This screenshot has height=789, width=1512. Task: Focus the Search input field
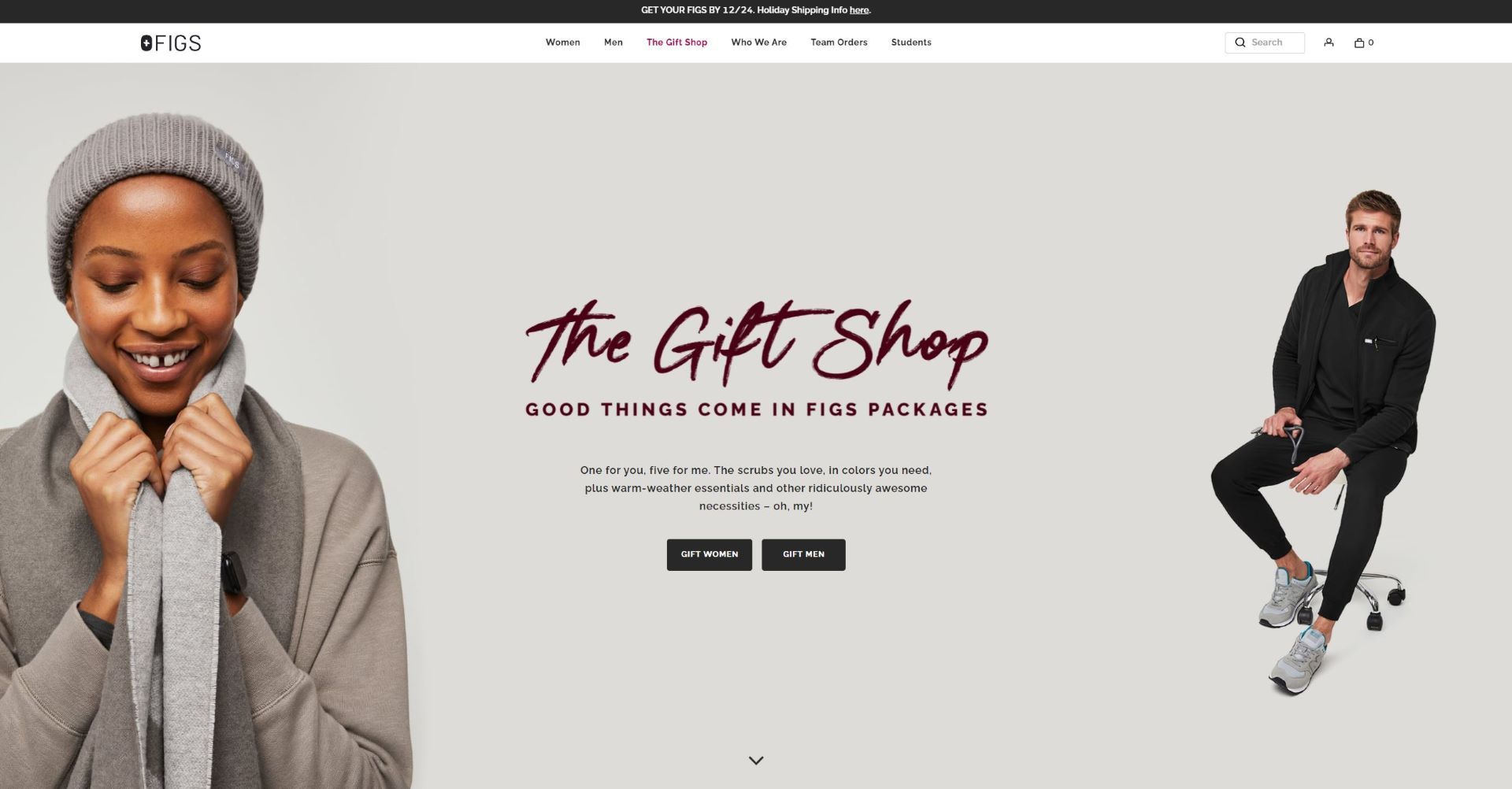pos(1265,43)
